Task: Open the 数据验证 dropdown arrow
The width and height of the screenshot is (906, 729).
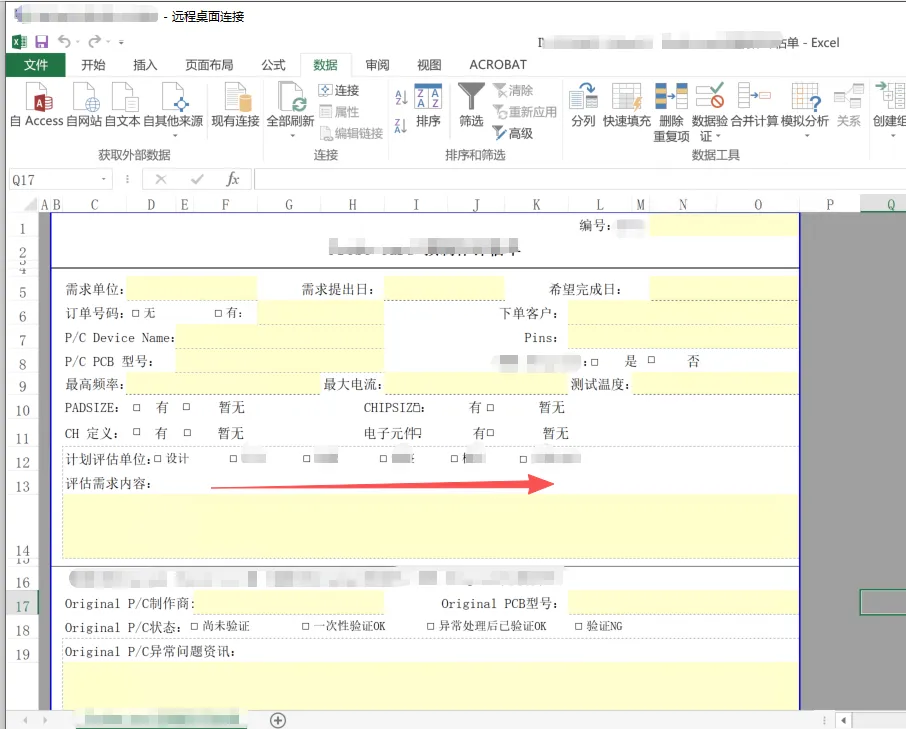Action: pyautogui.click(x=719, y=136)
